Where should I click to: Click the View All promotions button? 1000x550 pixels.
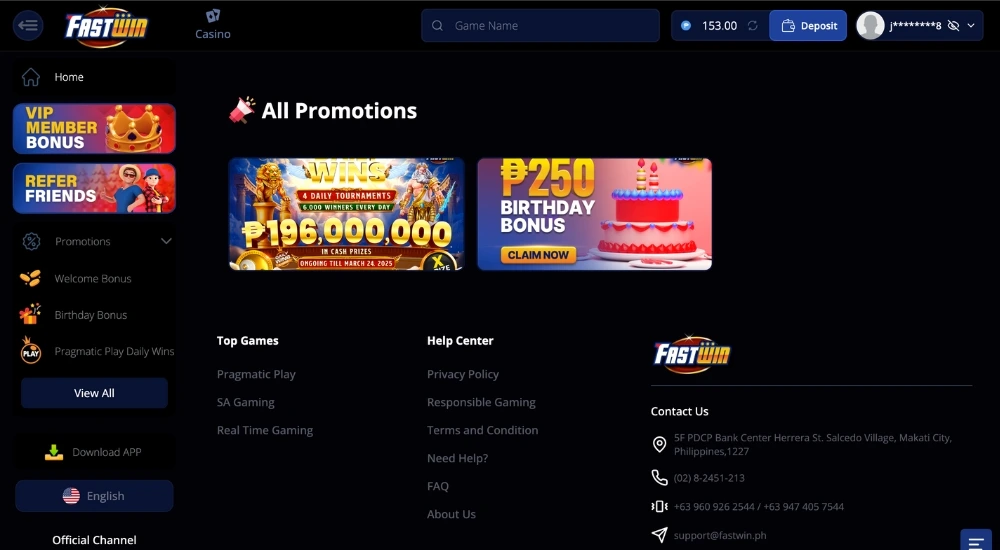coord(94,393)
